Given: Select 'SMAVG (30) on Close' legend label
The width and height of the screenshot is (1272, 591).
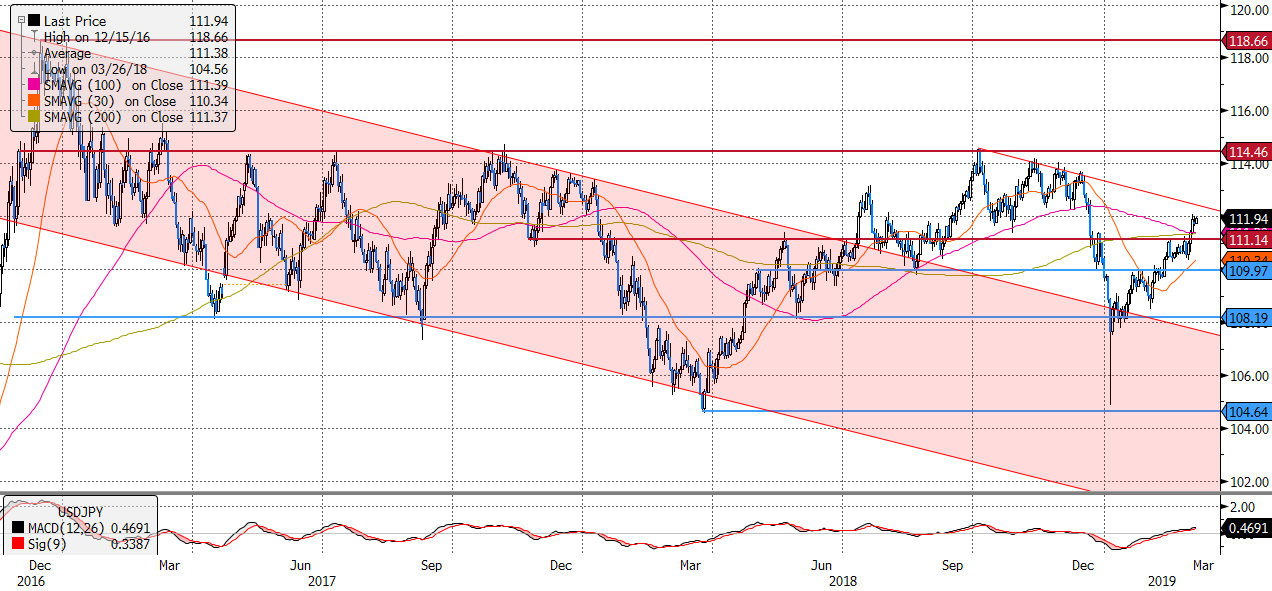Looking at the screenshot, I should (110, 101).
